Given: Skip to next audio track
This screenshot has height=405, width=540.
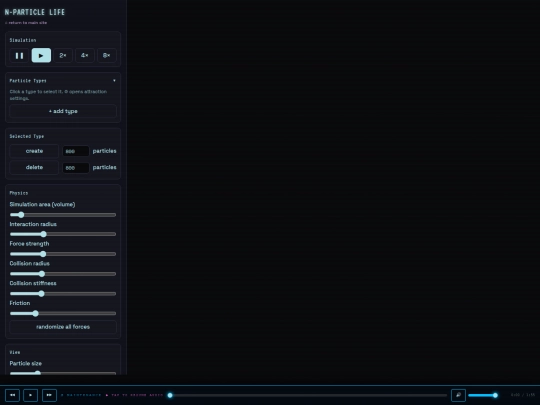Looking at the screenshot, I should point(49,395).
